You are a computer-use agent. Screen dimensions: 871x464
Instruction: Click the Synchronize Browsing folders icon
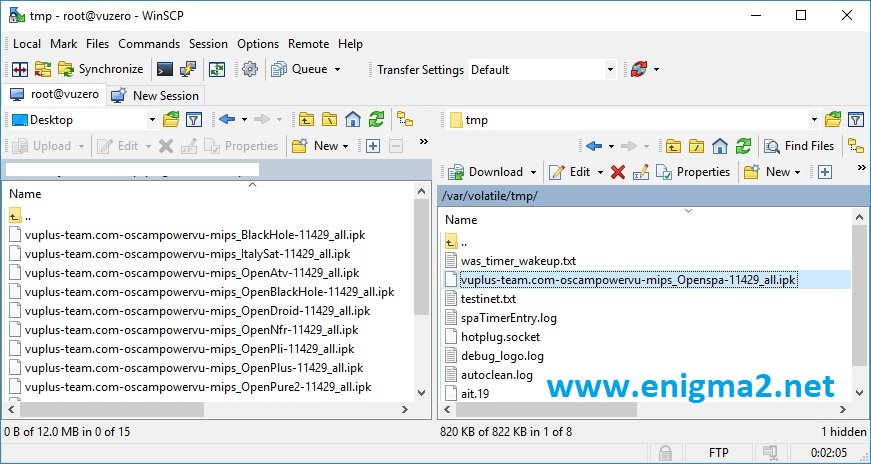pyautogui.click(x=43, y=69)
